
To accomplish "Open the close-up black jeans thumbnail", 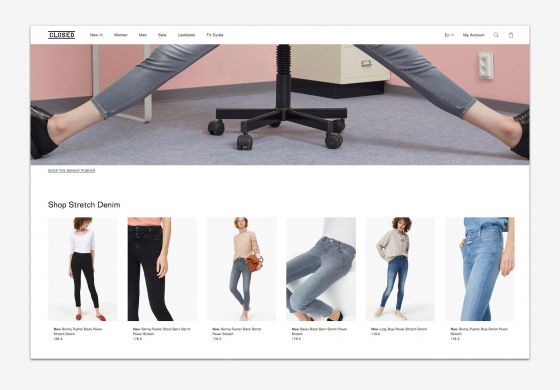I will 162,269.
